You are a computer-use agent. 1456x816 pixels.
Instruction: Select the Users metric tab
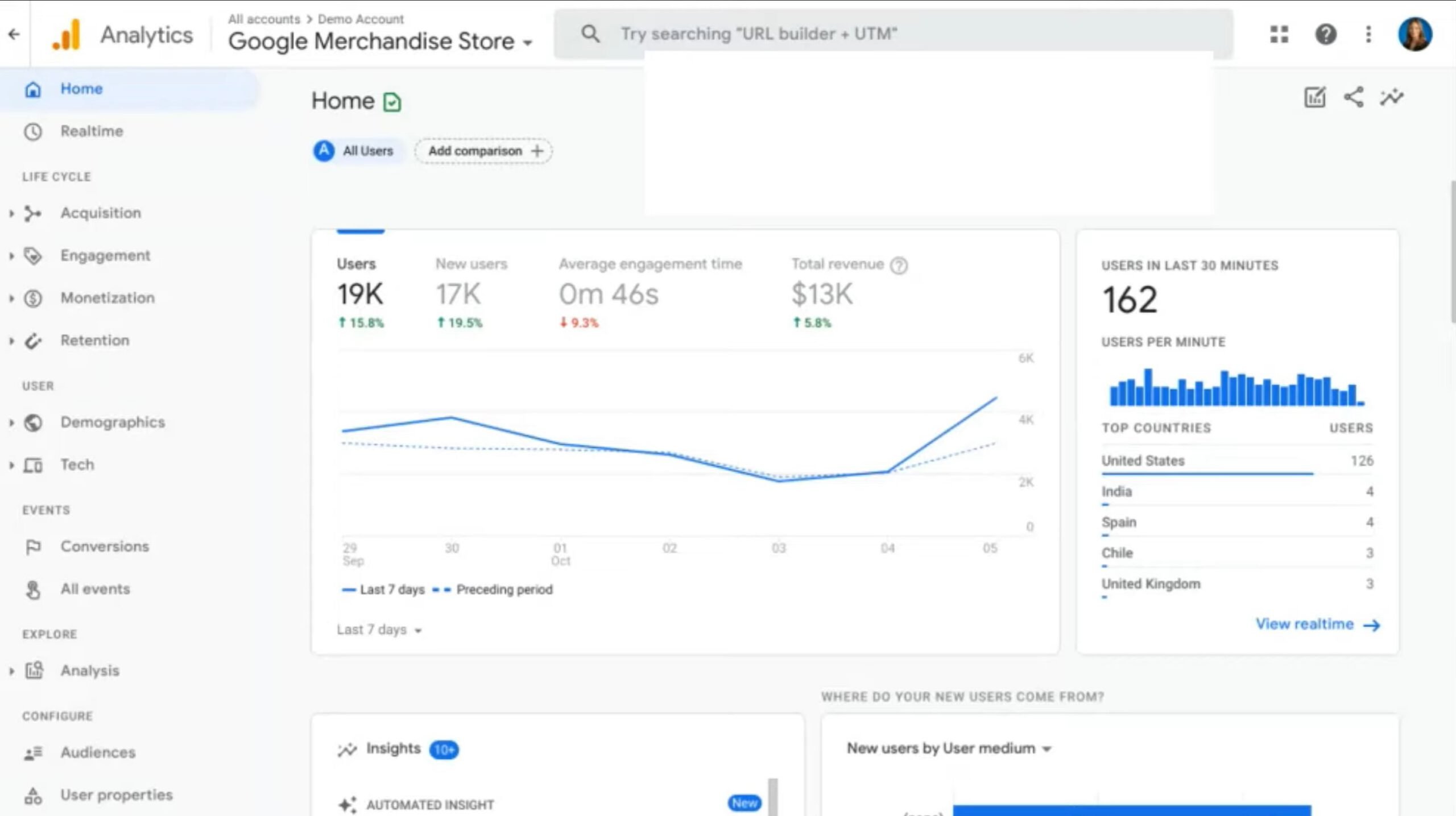(361, 292)
